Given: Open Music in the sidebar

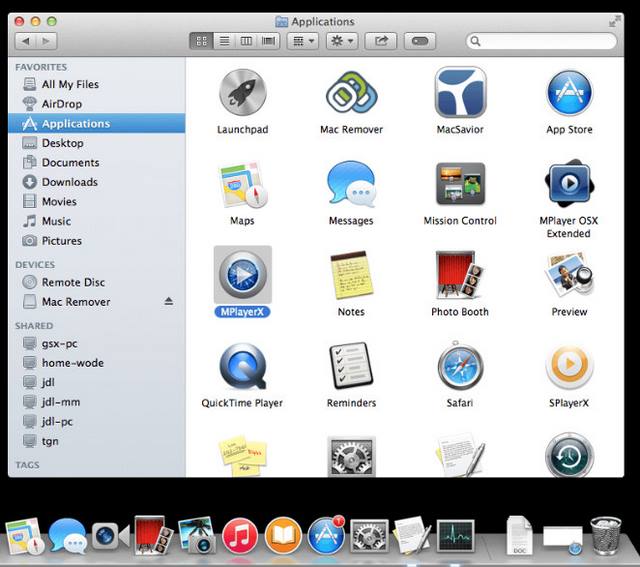Looking at the screenshot, I should 96,221.
